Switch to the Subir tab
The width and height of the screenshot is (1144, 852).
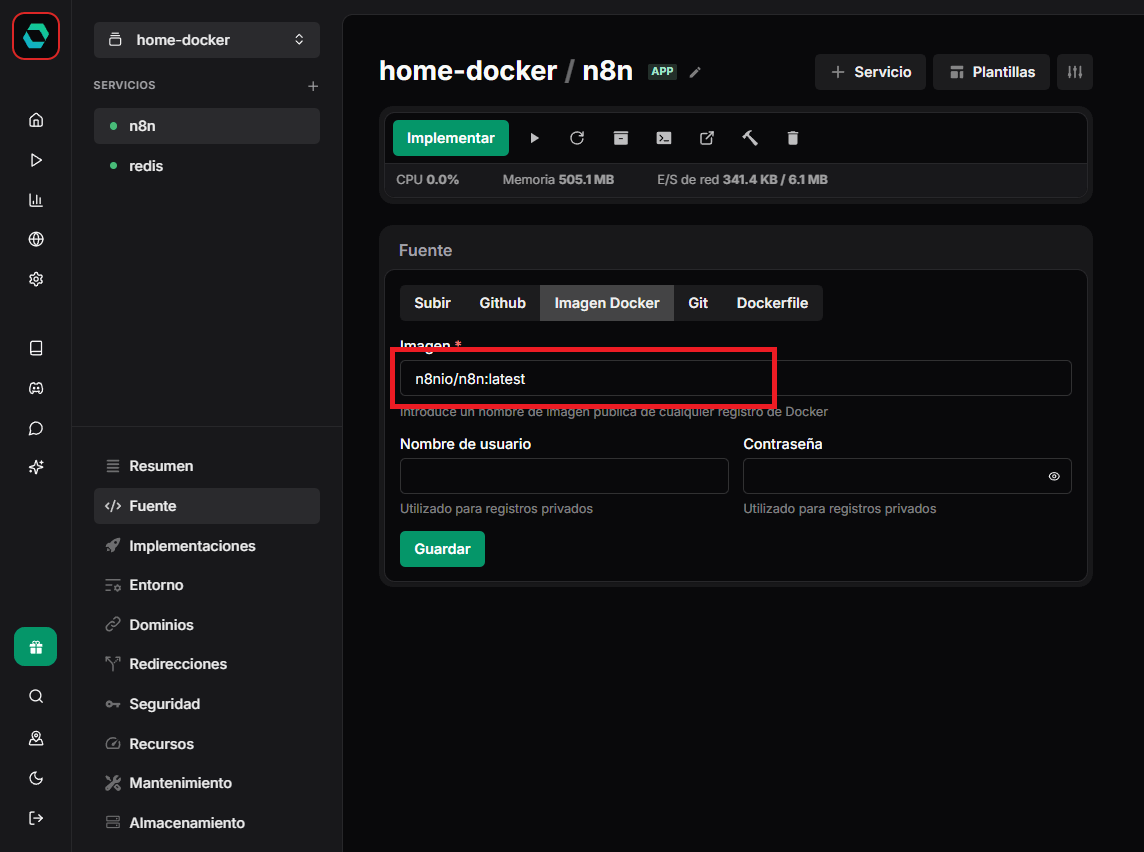point(433,303)
